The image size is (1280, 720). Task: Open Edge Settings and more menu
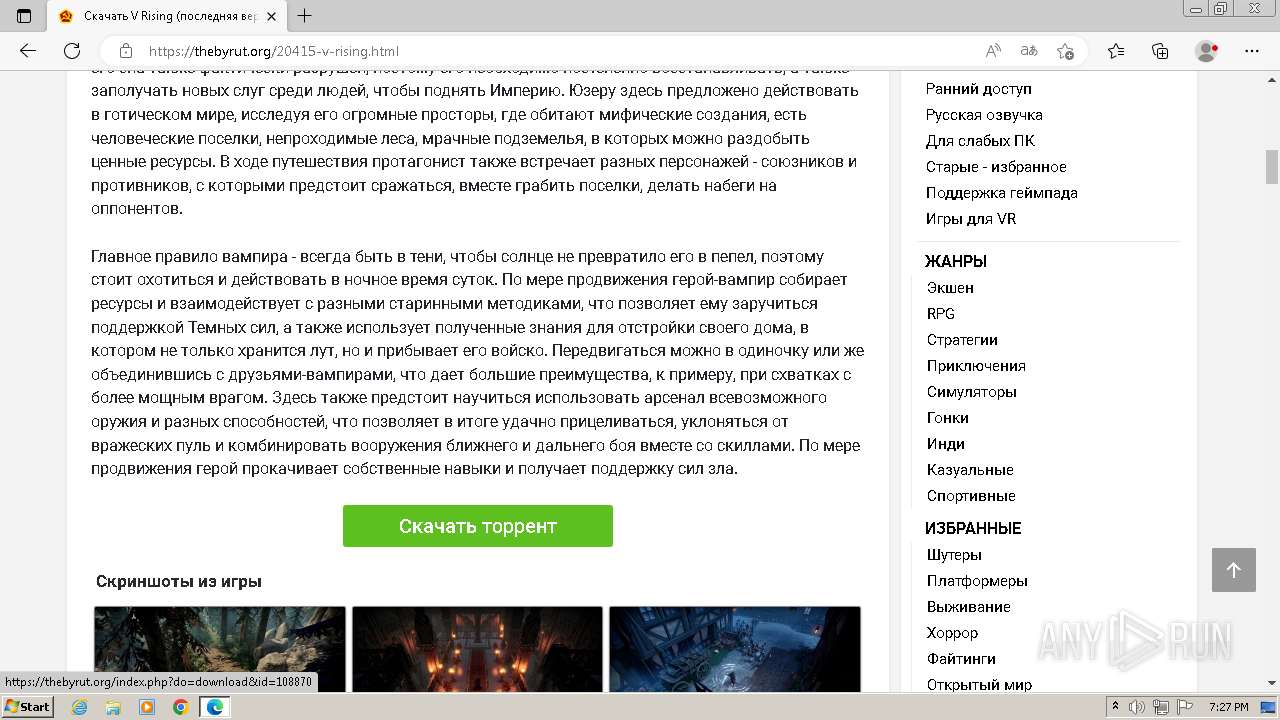coord(1252,51)
